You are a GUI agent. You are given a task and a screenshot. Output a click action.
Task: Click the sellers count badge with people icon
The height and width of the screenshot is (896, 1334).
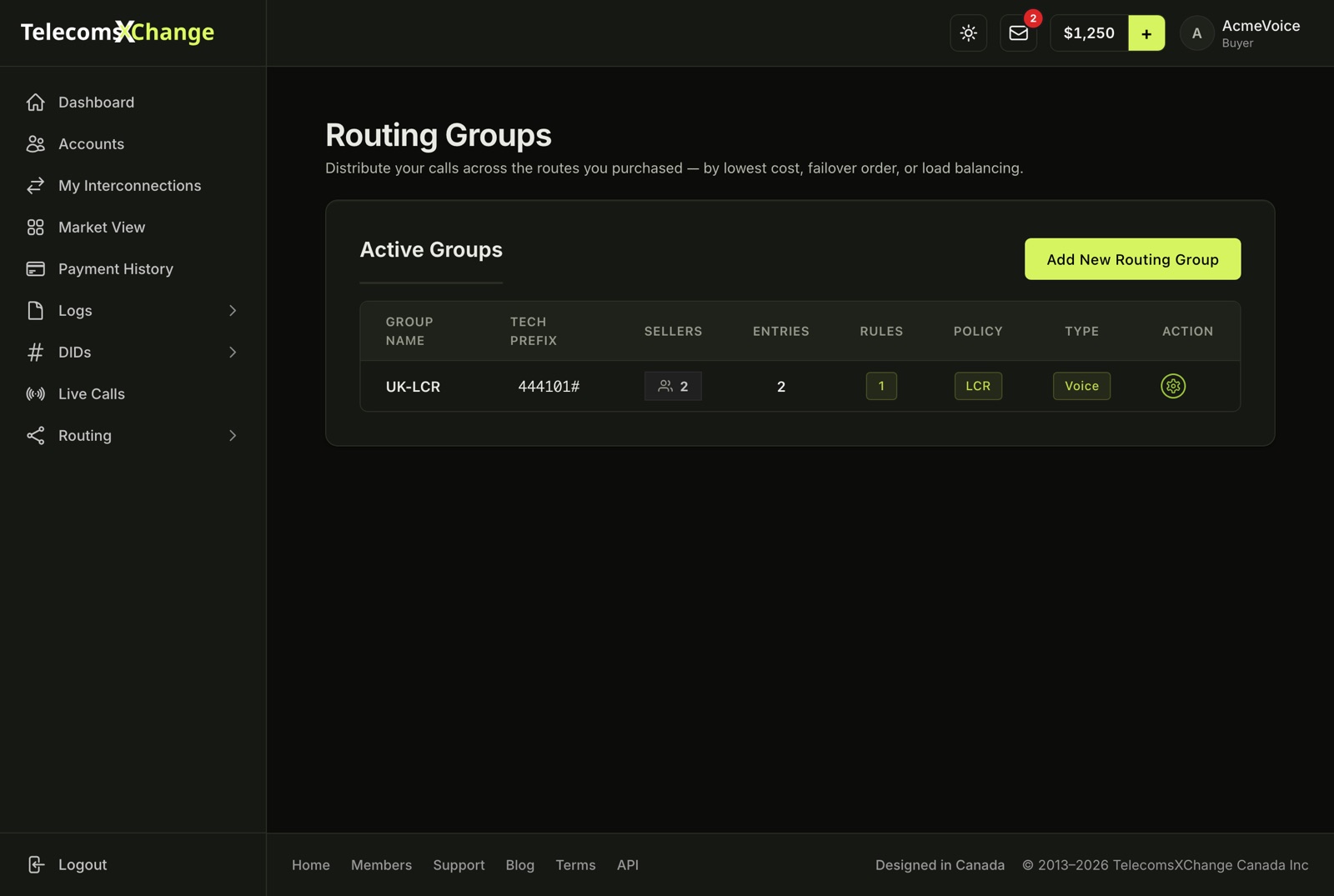pos(673,386)
